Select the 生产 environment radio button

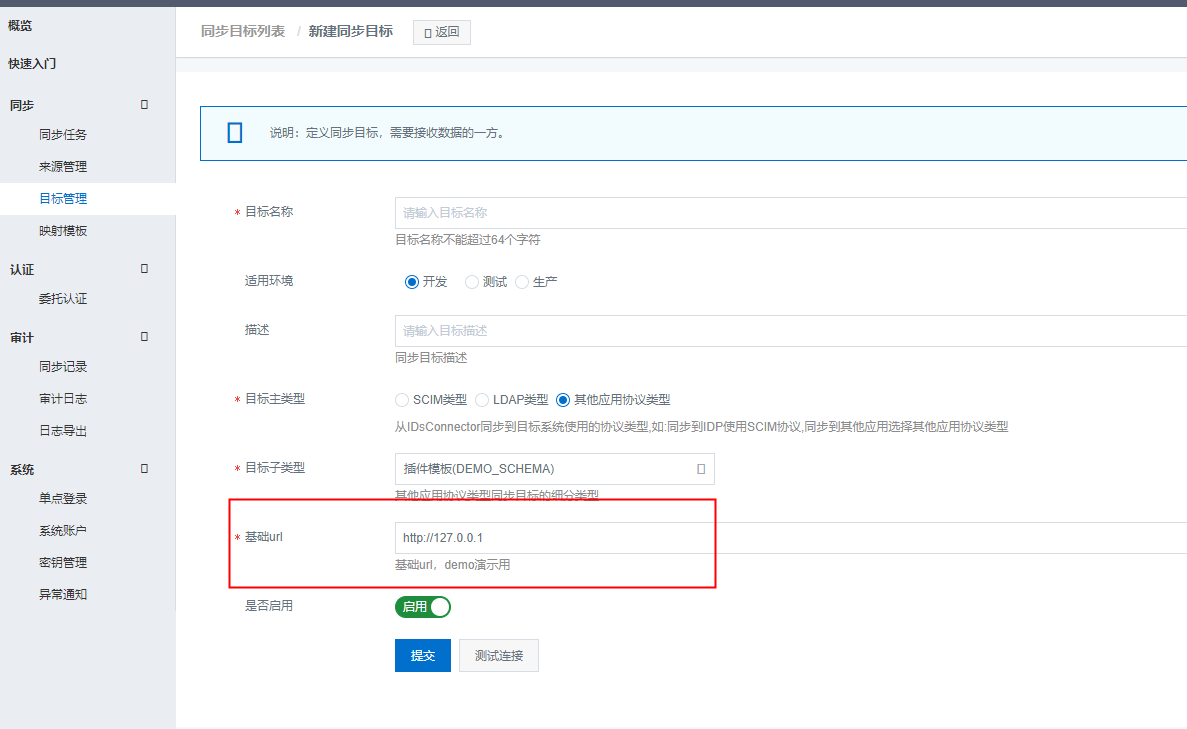pos(523,282)
